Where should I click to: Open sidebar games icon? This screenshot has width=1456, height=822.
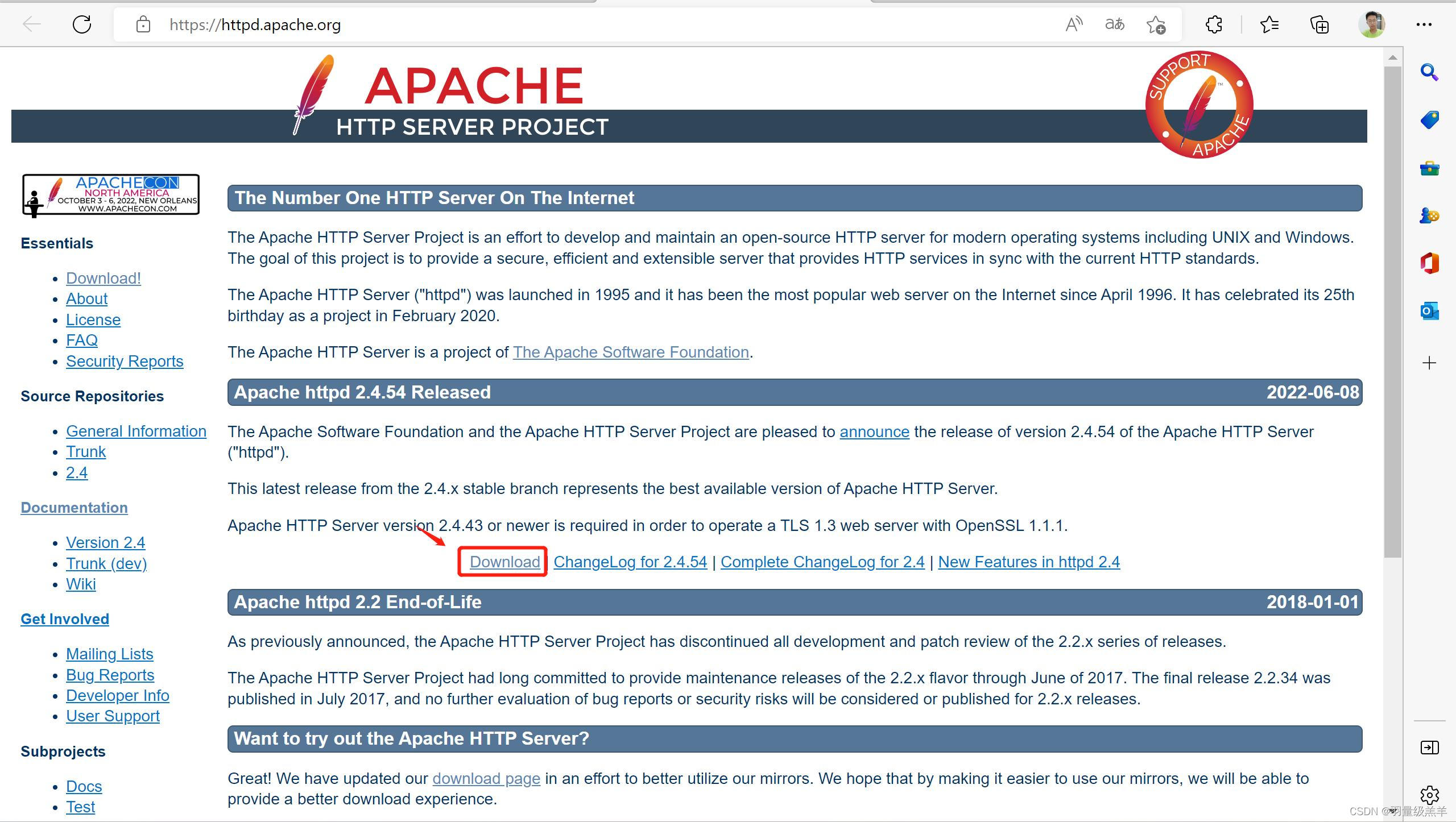(x=1429, y=215)
